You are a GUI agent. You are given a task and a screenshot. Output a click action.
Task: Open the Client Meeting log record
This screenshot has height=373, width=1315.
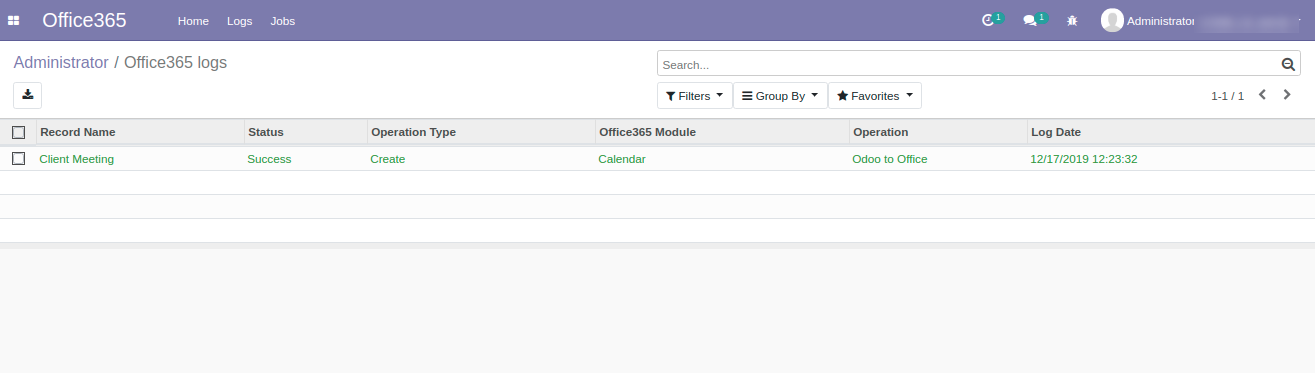77,159
